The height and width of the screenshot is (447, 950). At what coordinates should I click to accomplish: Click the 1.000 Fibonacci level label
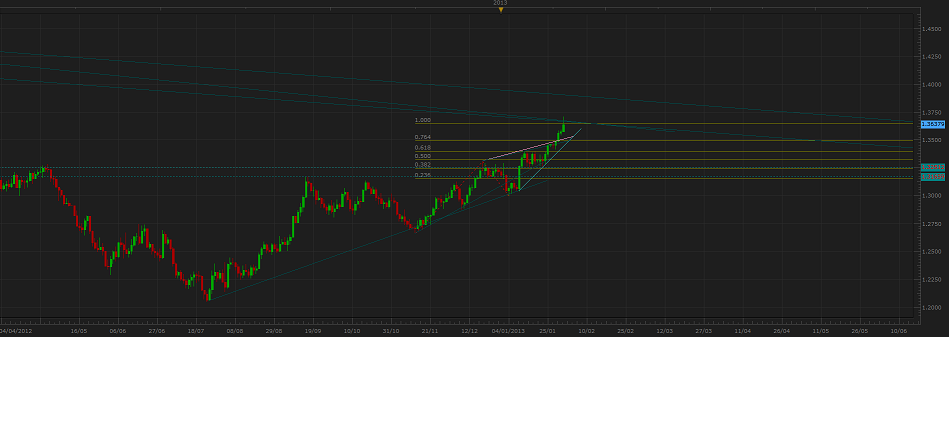(422, 120)
